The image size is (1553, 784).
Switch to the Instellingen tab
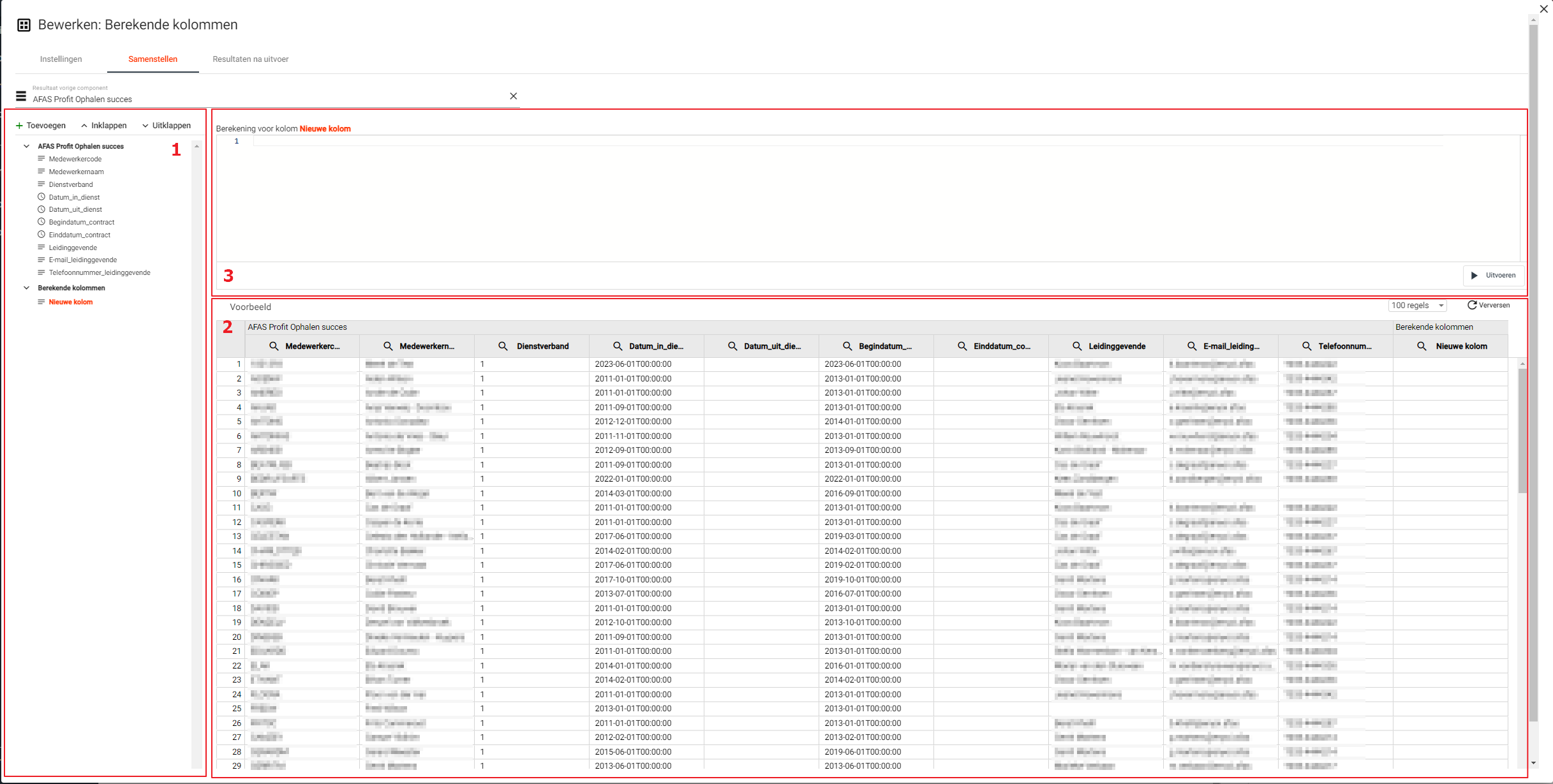coord(61,59)
